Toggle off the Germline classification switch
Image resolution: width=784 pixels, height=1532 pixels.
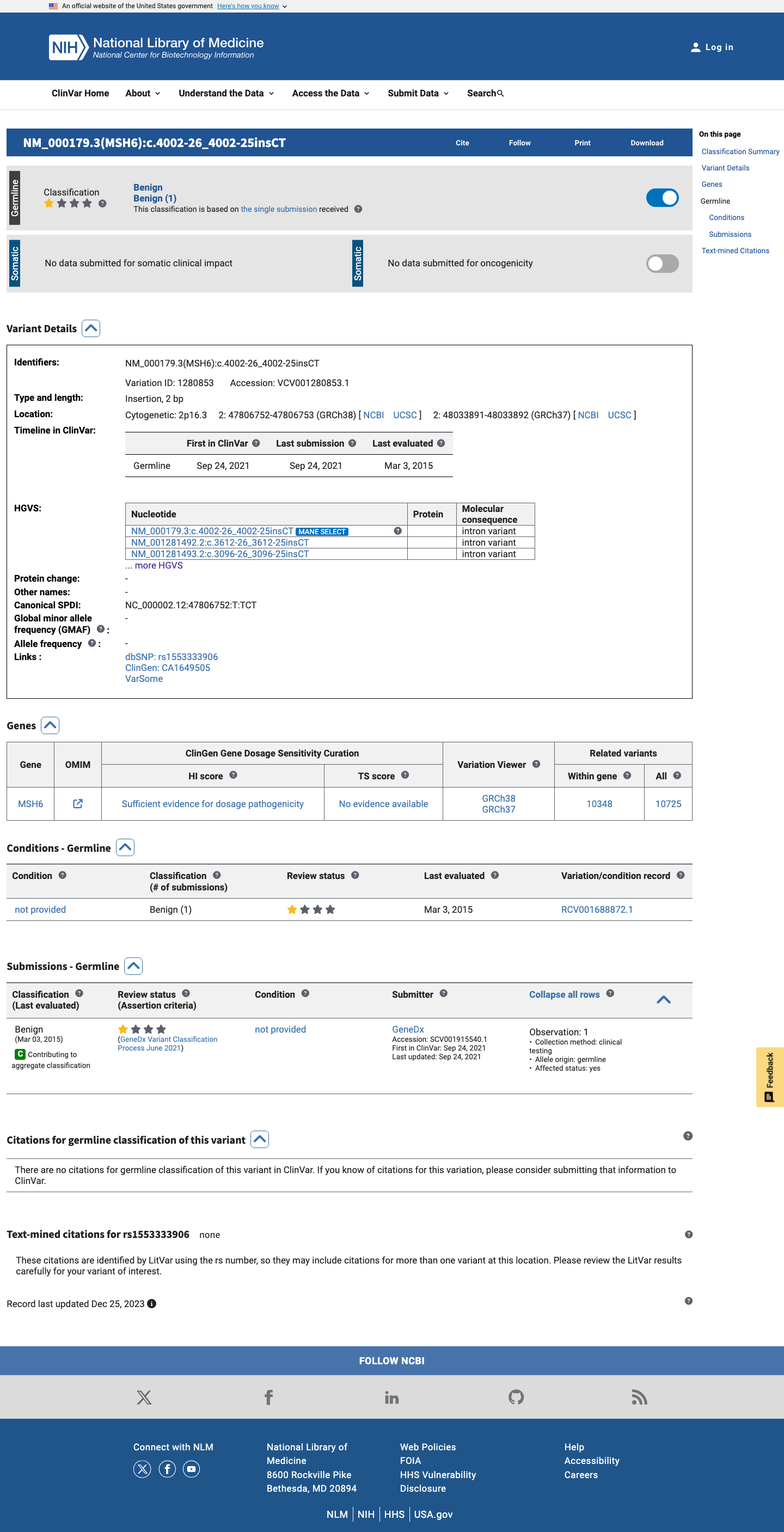[662, 198]
